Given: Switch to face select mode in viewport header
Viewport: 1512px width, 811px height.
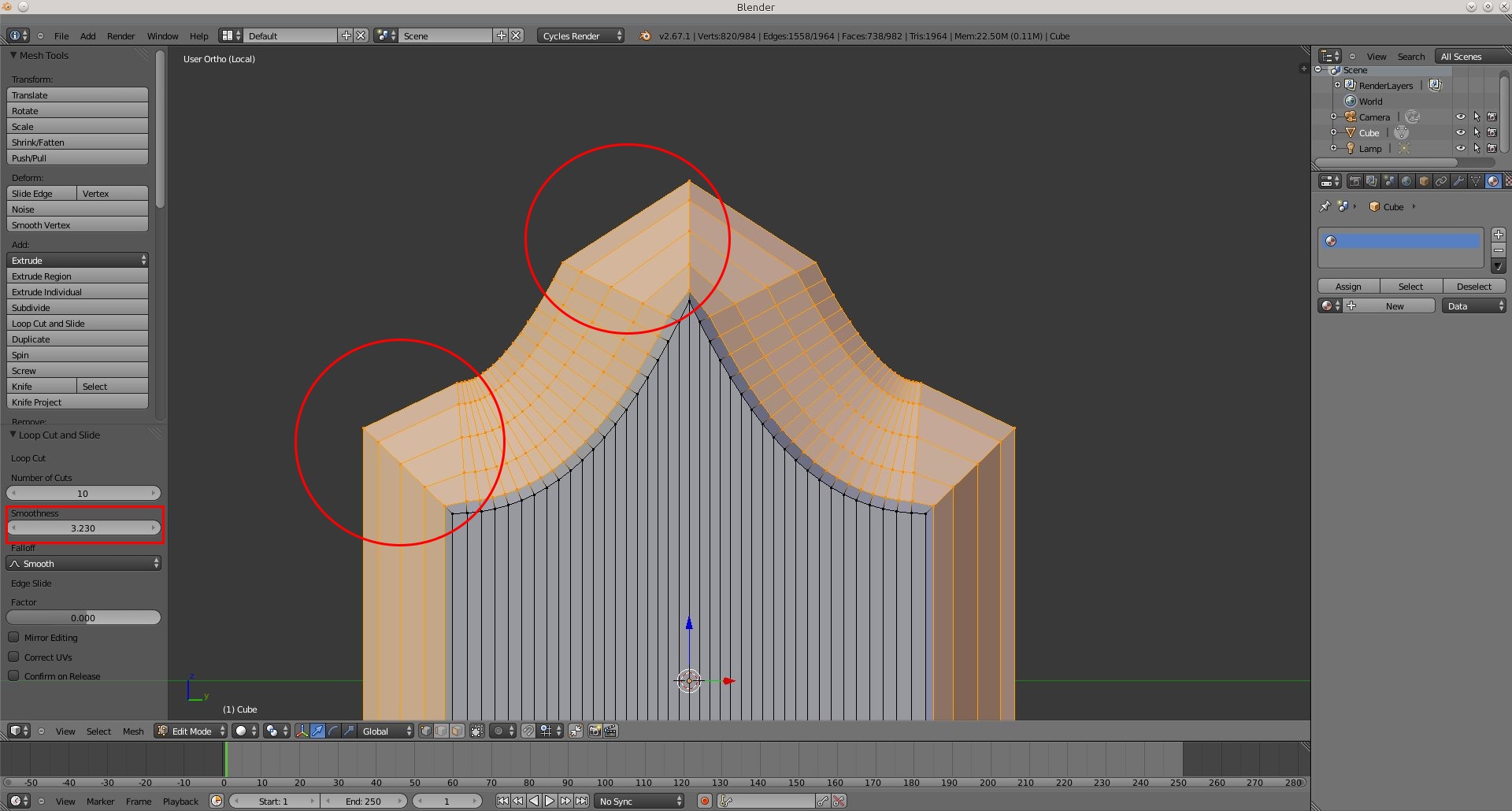Looking at the screenshot, I should [x=457, y=731].
